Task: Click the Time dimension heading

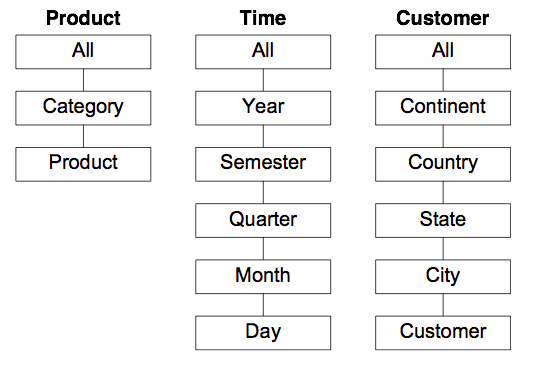Action: 263,18
